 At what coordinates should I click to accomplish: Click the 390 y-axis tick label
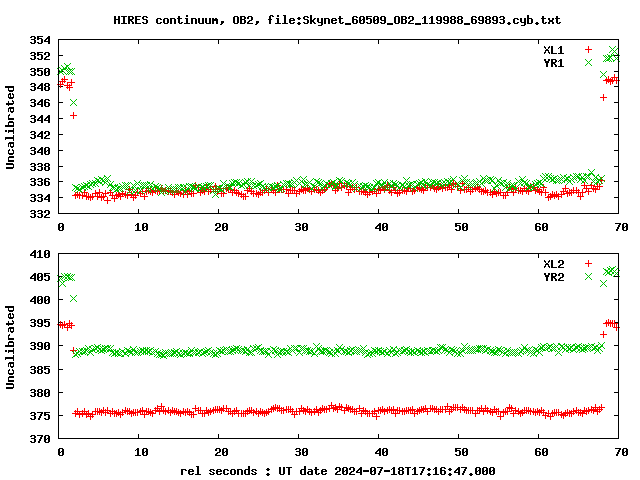click(x=40, y=346)
